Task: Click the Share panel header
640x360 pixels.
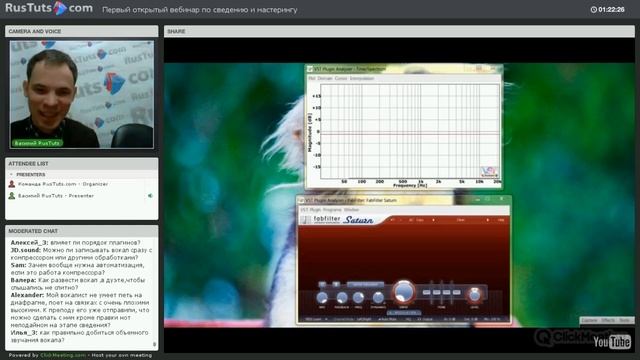Action: click(399, 31)
